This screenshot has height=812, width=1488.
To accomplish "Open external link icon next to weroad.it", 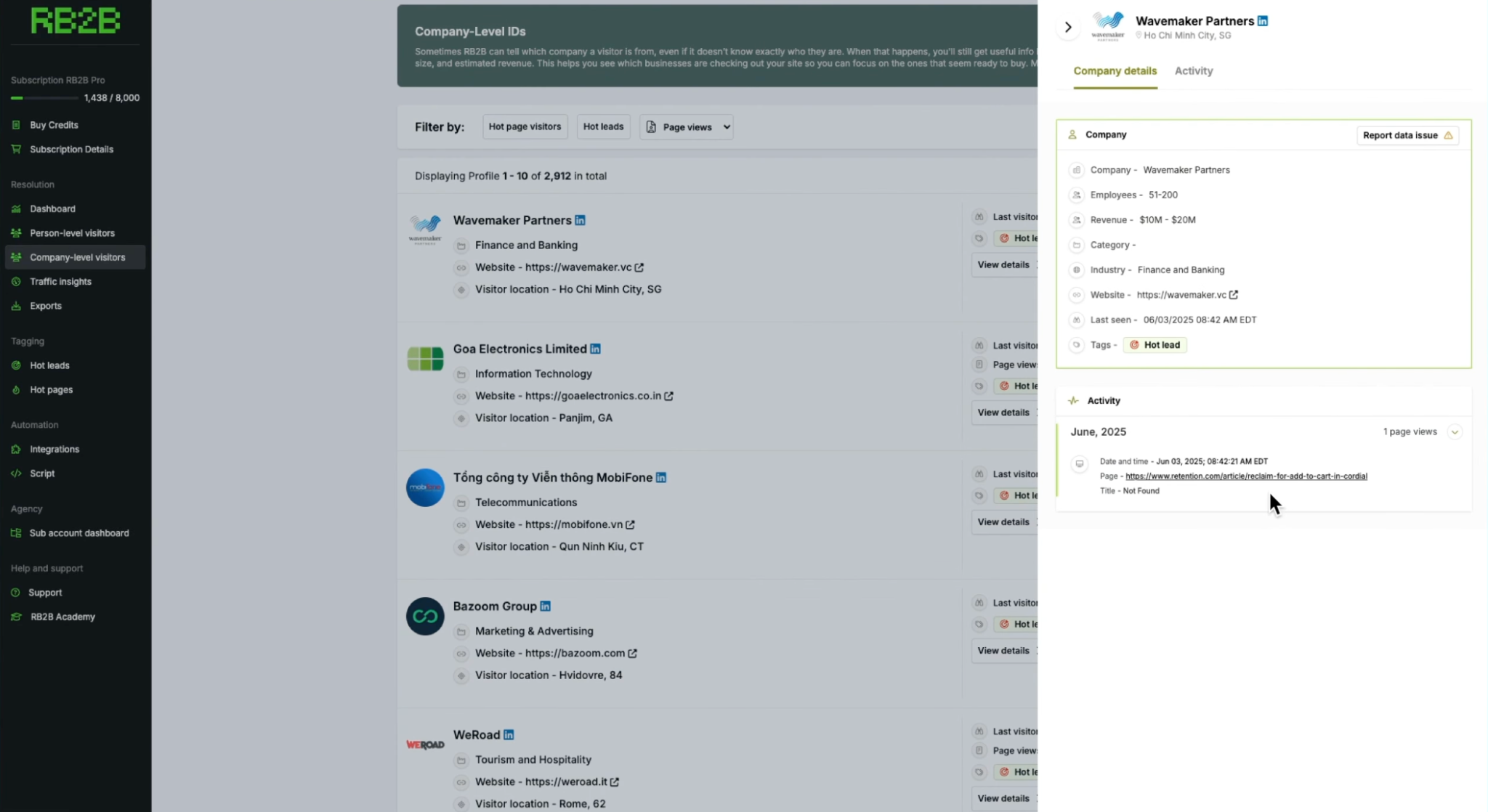I will point(615,781).
